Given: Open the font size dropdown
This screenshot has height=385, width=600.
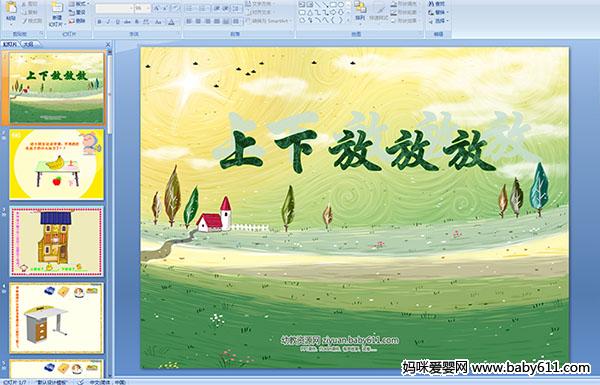Looking at the screenshot, I should (148, 8).
